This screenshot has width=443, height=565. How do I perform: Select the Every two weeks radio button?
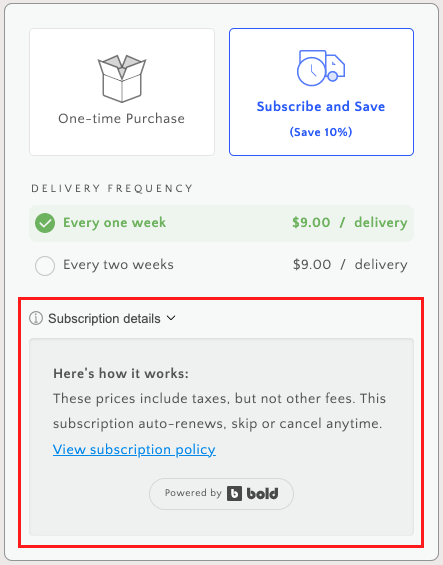(45, 266)
